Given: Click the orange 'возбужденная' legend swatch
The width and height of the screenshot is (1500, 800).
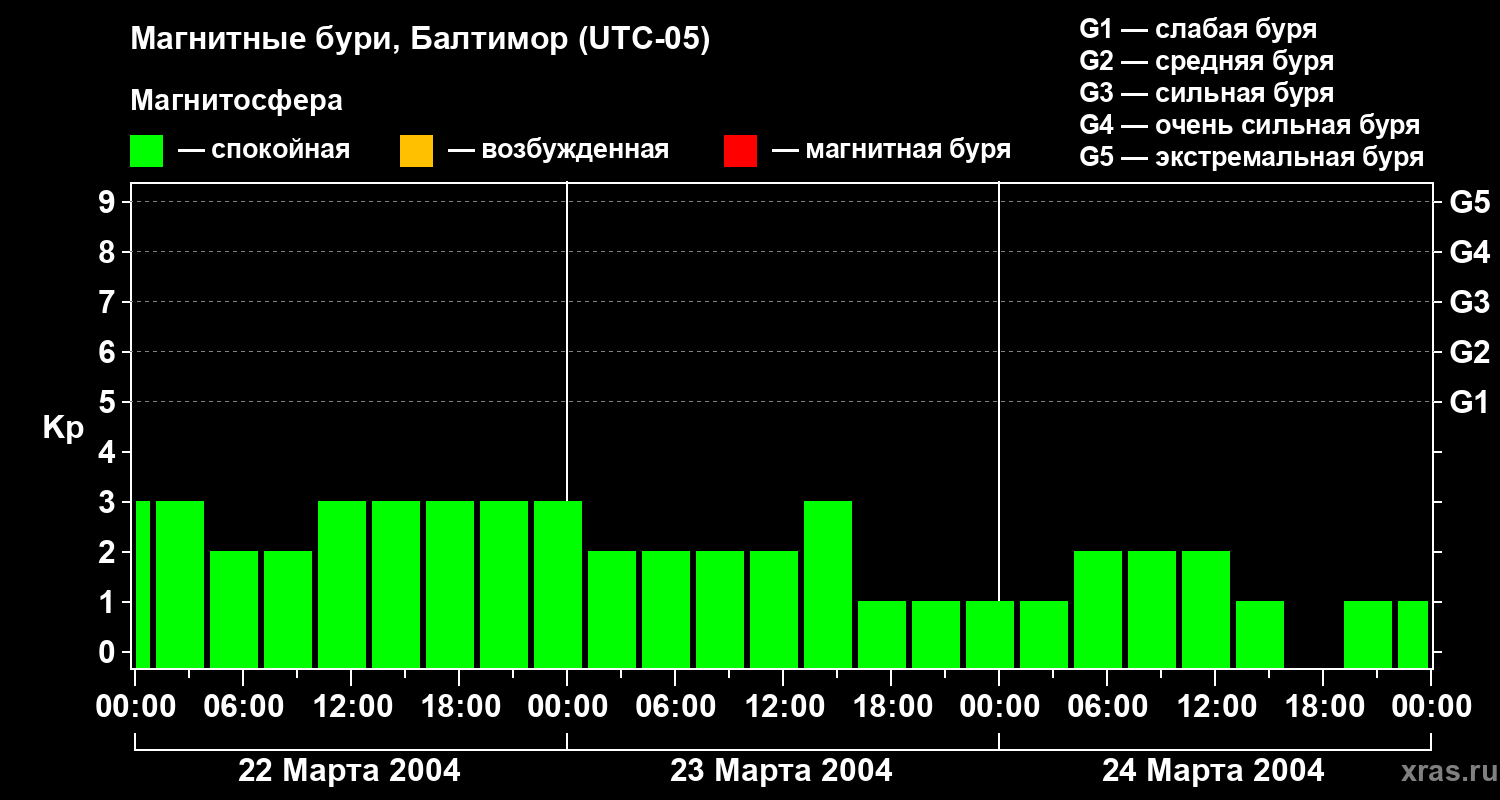Looking at the screenshot, I should click(416, 151).
